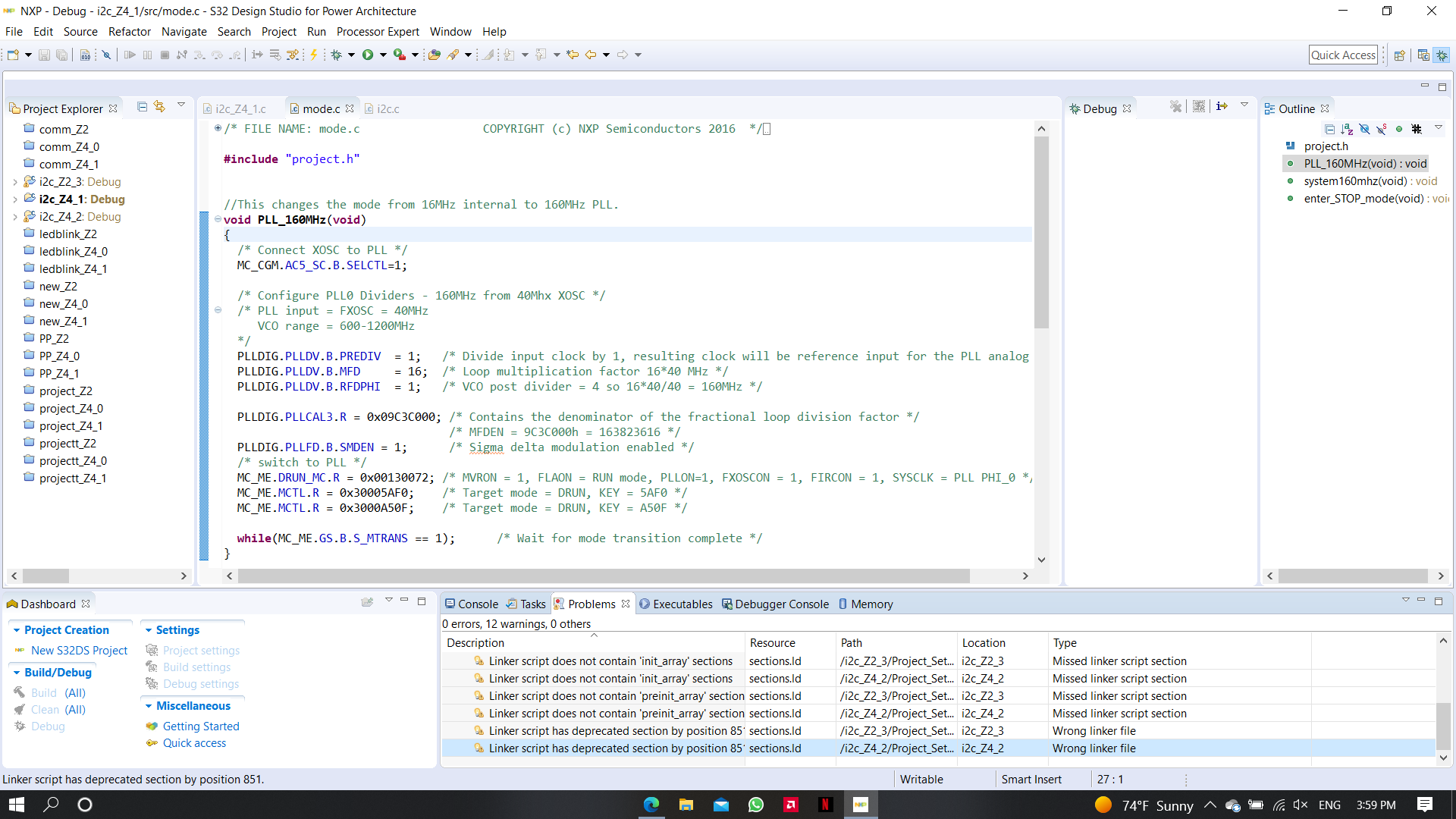The width and height of the screenshot is (1456, 819).
Task: Toggle Hide Static Members in Outline
Action: [x=1381, y=129]
